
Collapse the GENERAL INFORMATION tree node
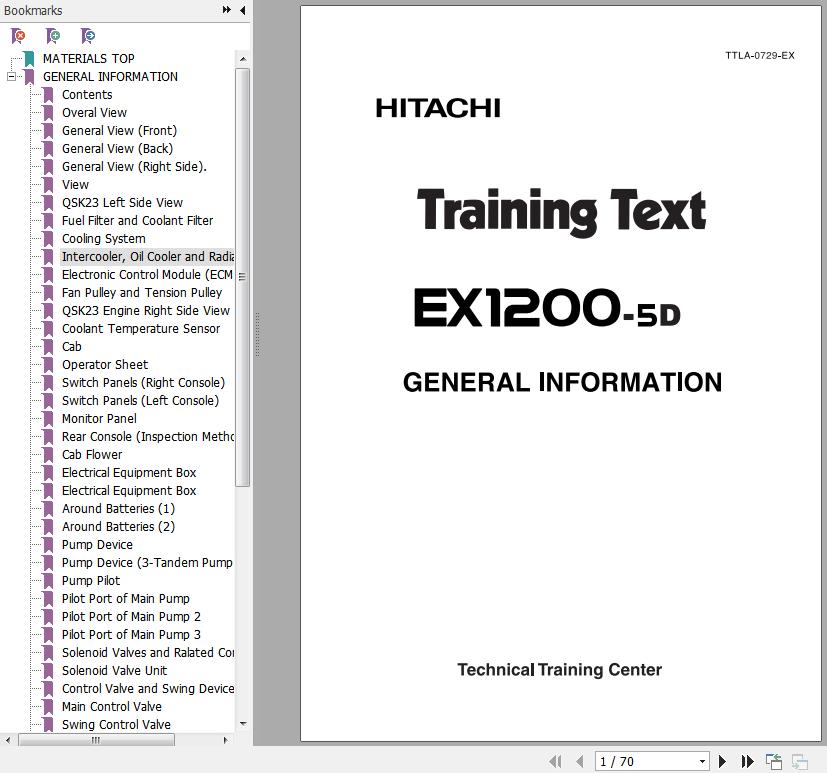(x=11, y=76)
